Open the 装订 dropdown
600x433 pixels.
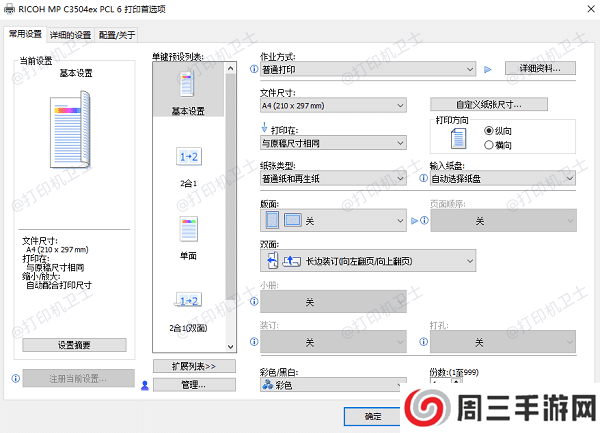pyautogui.click(x=333, y=342)
